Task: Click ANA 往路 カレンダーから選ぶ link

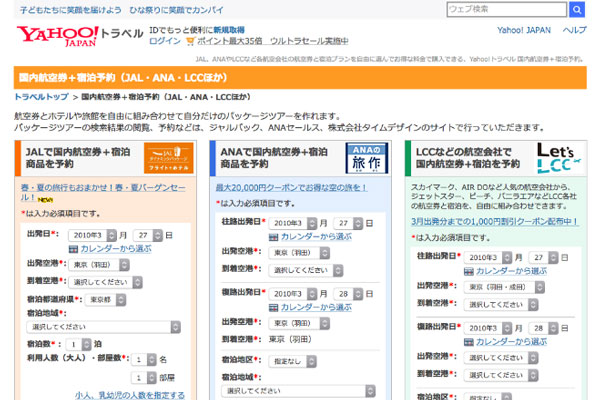Action: (316, 237)
